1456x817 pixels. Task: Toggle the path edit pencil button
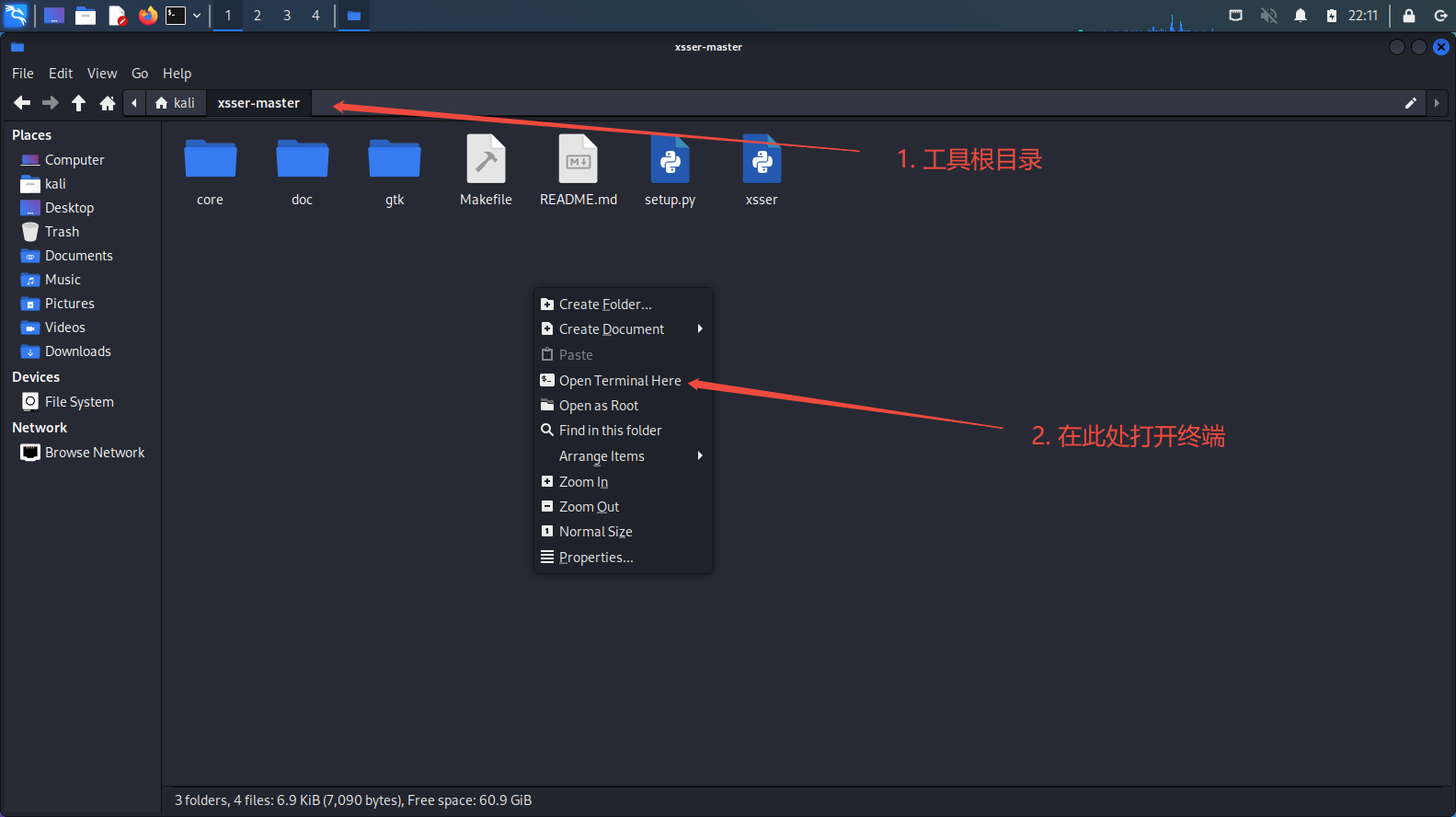coord(1410,103)
